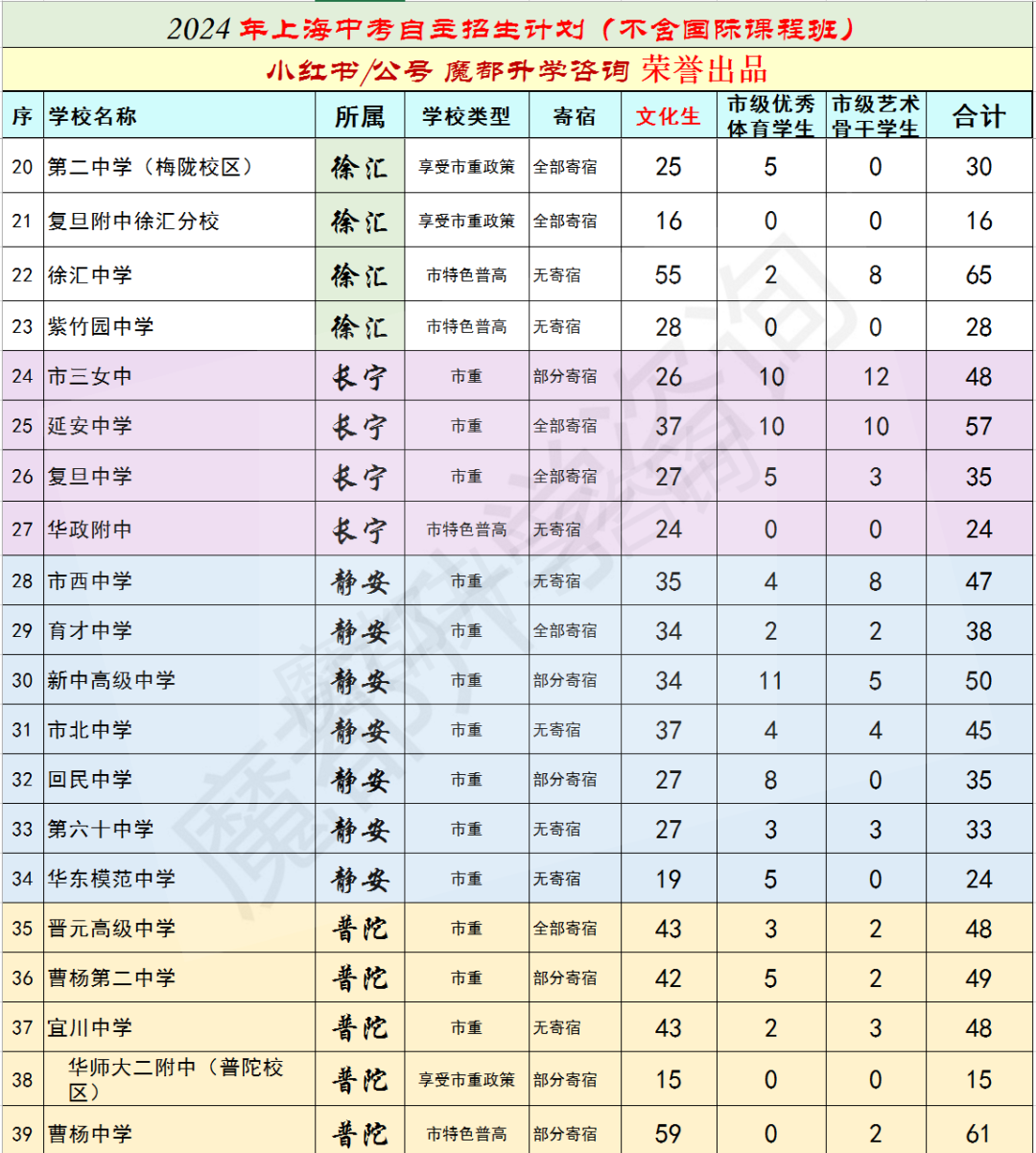
Task: Click school name '复旦附中徐汇分校'
Action: (x=133, y=222)
